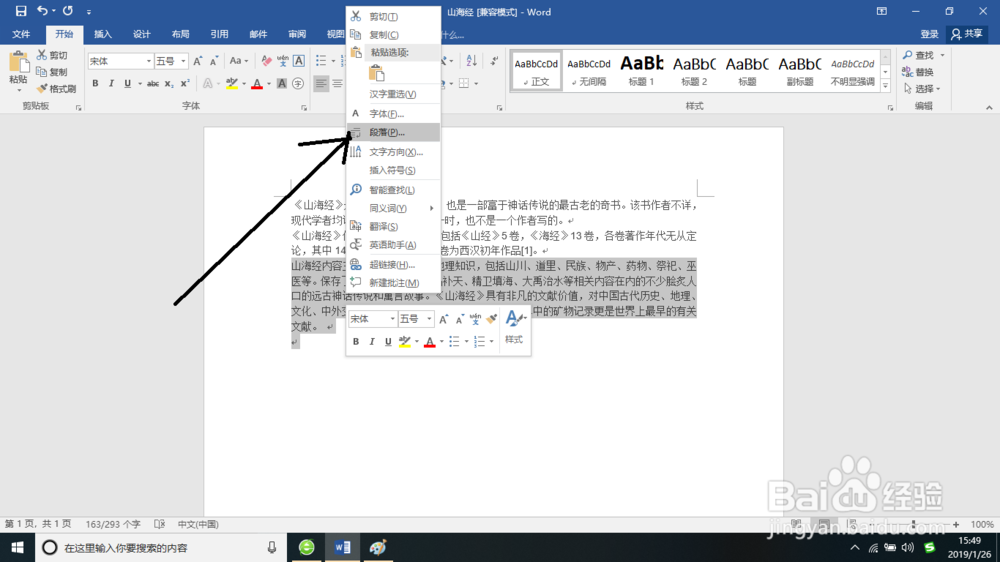Open 段落(P)... from the context menu
This screenshot has width=1000, height=562.
[393, 132]
